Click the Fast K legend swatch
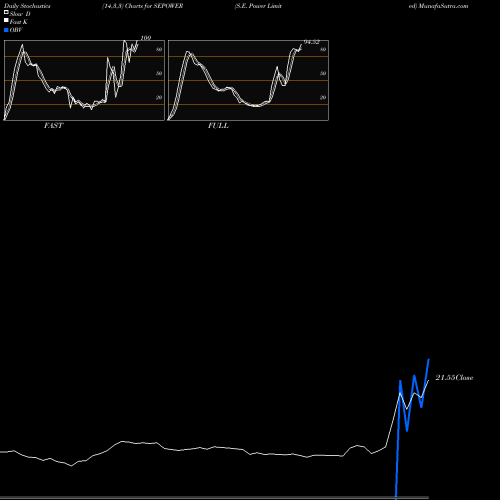Image resolution: width=500 pixels, height=500 pixels. click(6, 20)
